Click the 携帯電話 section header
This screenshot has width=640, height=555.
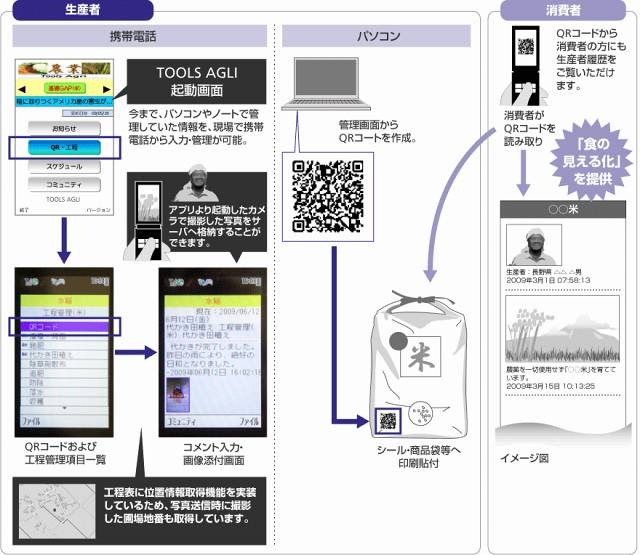coord(140,36)
